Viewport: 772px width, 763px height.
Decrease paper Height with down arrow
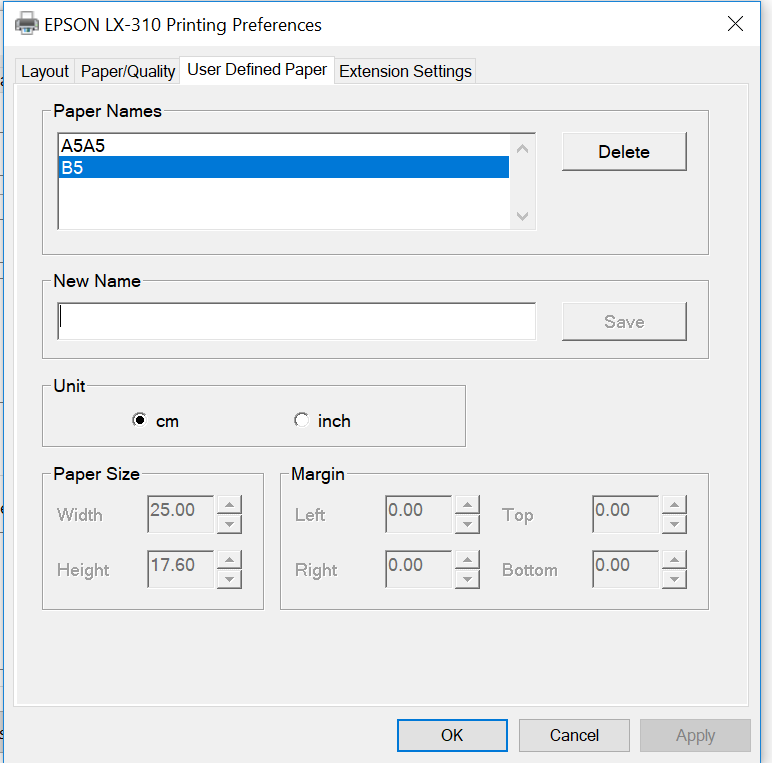click(230, 579)
